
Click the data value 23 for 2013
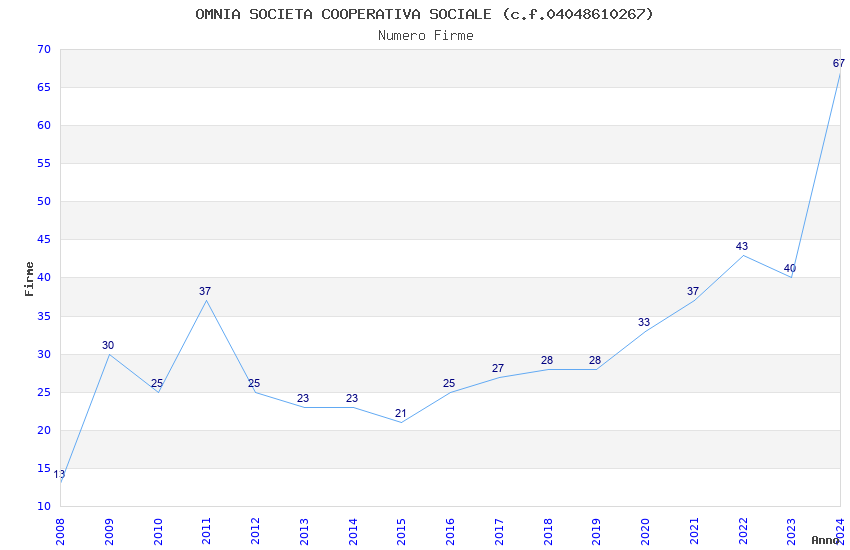(303, 398)
